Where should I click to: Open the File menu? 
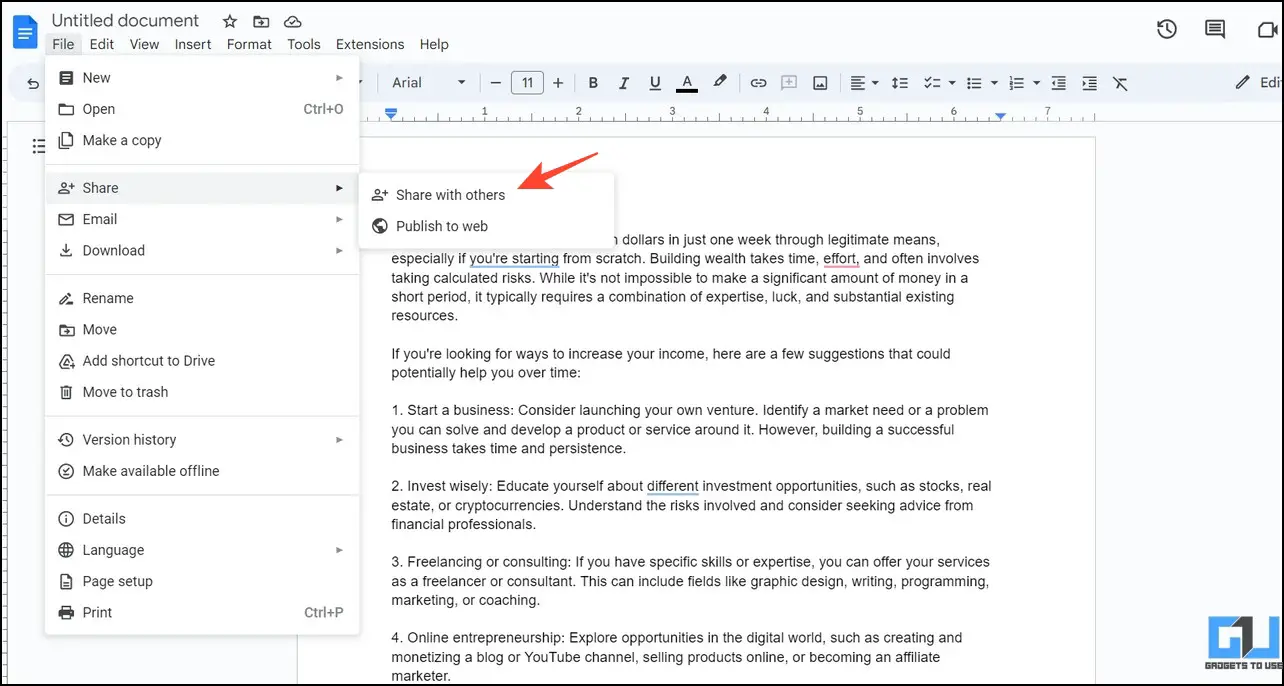pos(63,44)
